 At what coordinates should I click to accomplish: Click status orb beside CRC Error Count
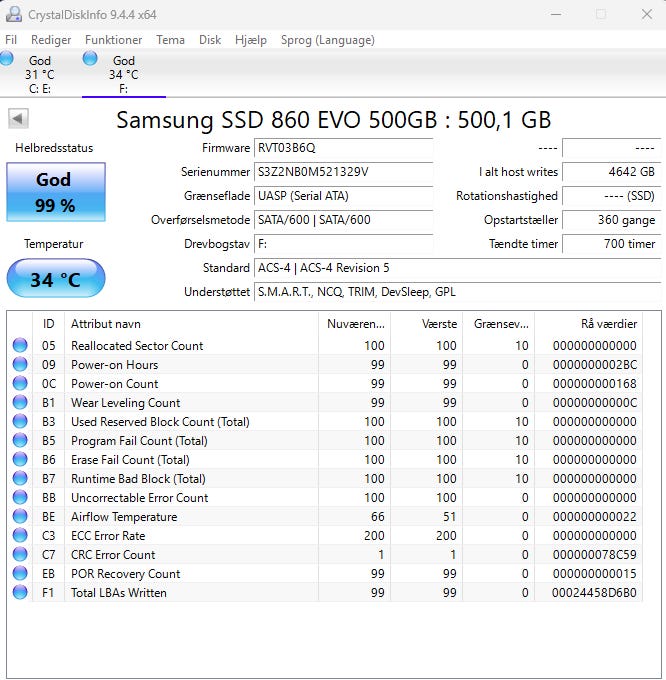(20, 555)
